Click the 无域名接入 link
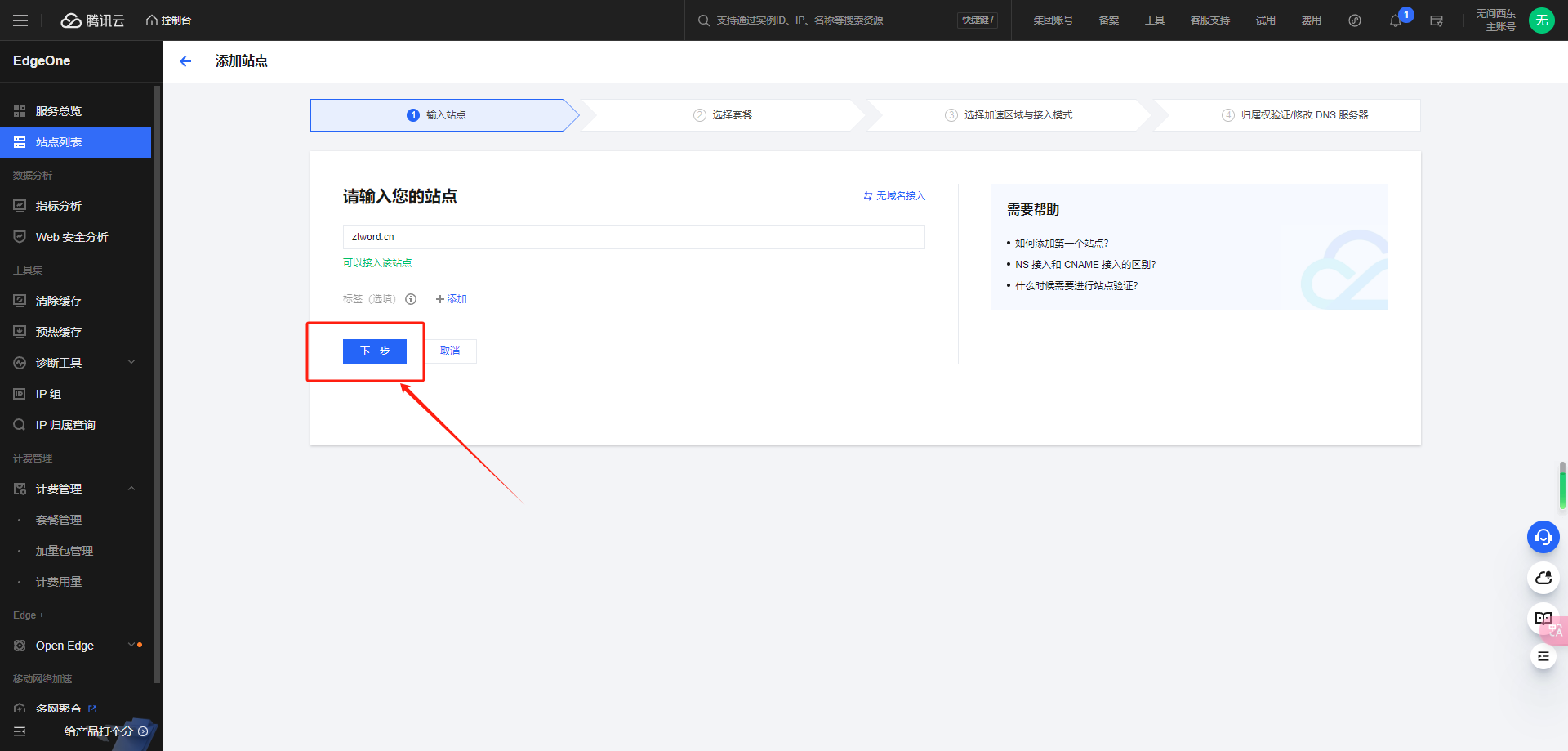The image size is (1568, 751). tap(894, 196)
